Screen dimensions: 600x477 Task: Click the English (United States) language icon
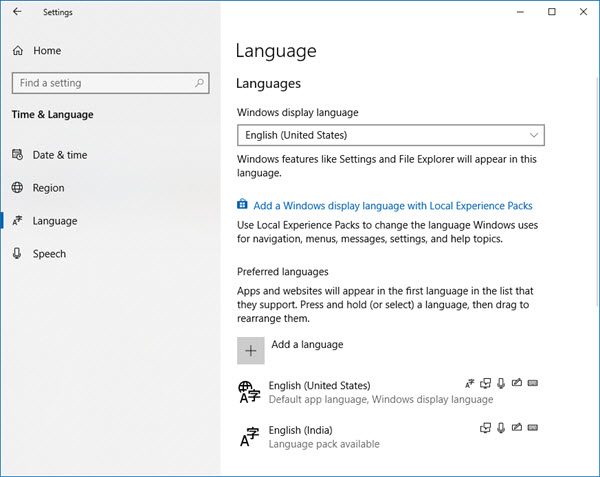(x=248, y=391)
